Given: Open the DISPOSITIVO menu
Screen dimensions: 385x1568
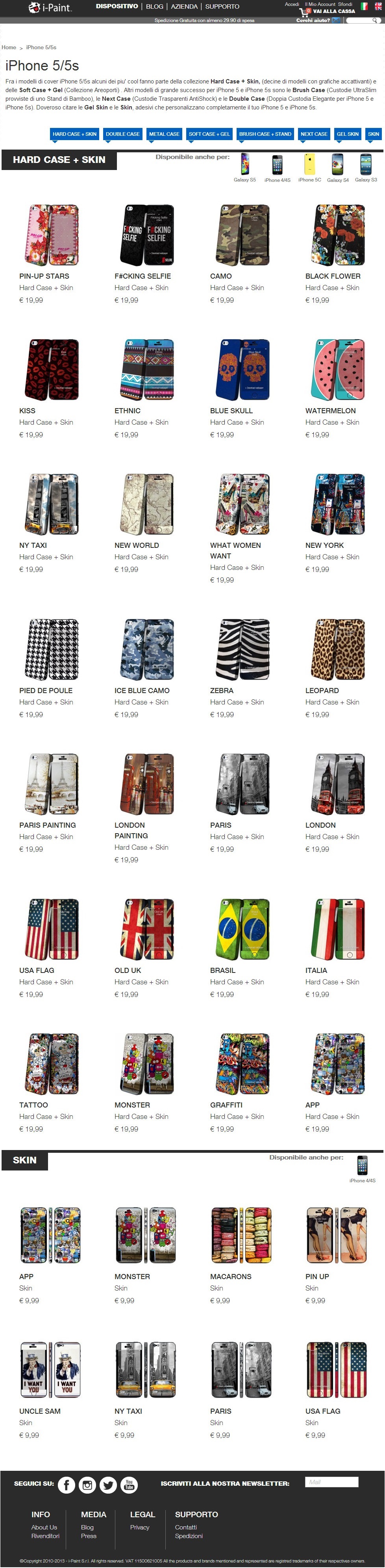Looking at the screenshot, I should [117, 6].
